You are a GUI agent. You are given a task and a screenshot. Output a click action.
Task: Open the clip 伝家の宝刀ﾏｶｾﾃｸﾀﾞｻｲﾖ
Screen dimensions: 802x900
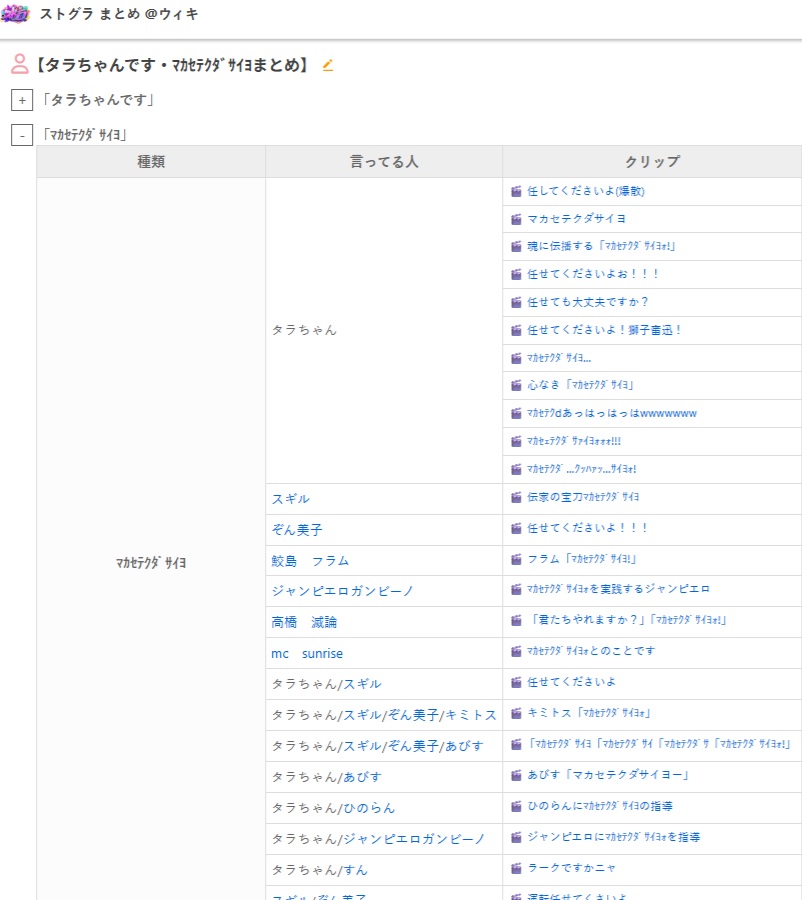tap(583, 497)
